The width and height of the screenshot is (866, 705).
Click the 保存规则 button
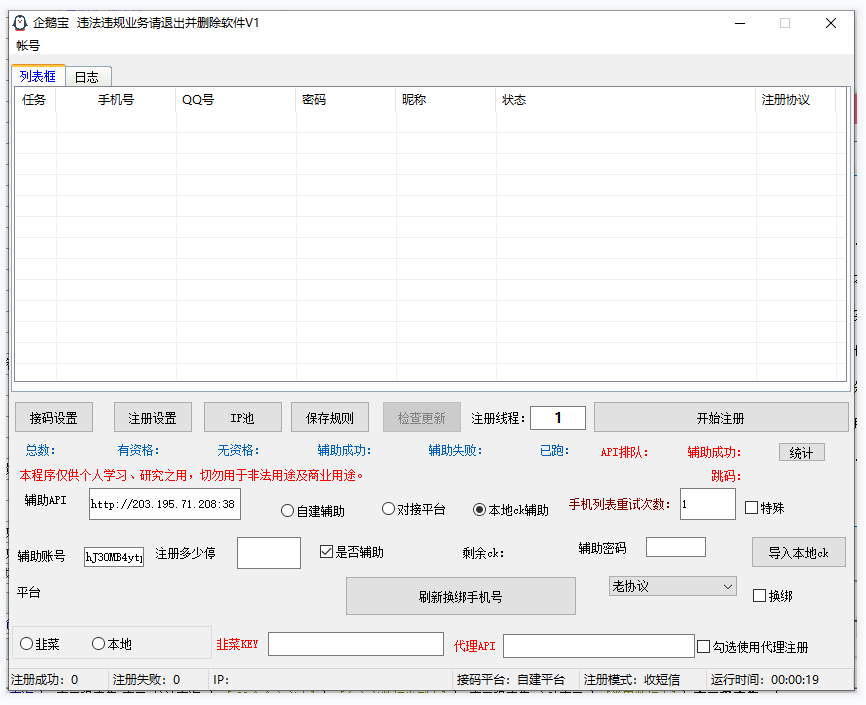click(x=330, y=418)
